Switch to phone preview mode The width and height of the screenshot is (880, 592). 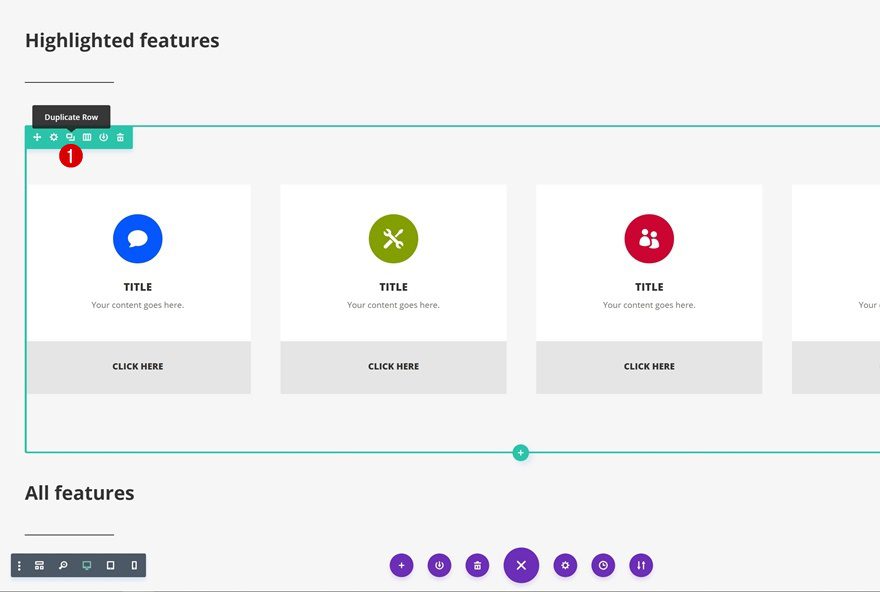tap(133, 565)
